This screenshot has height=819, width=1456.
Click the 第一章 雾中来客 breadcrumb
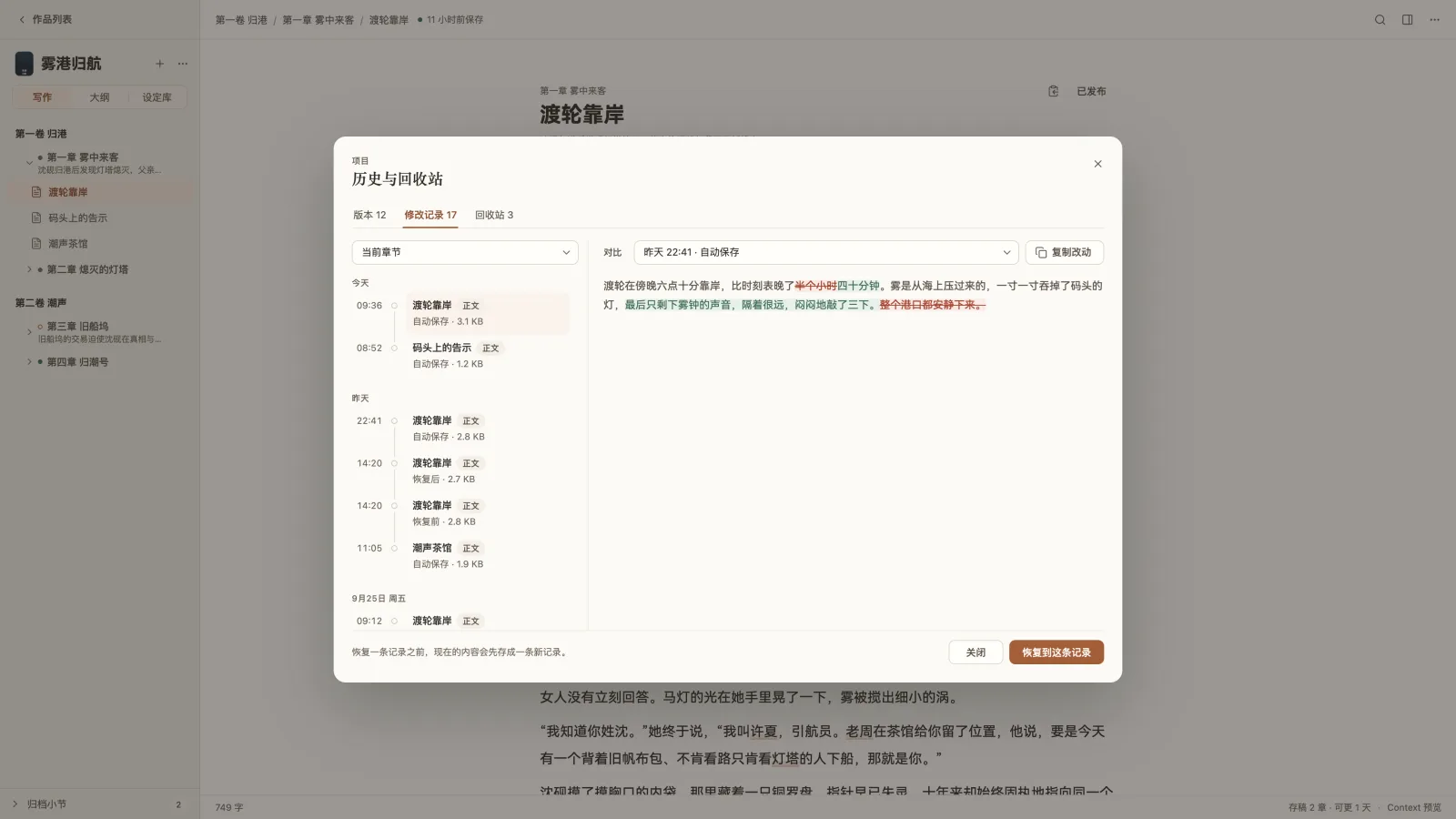coord(318,20)
